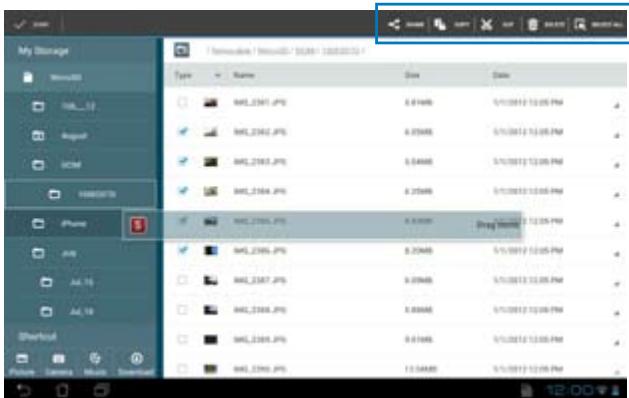
Task: Open the thumbnail of IMG_2361.JPG
Action: tap(211, 103)
